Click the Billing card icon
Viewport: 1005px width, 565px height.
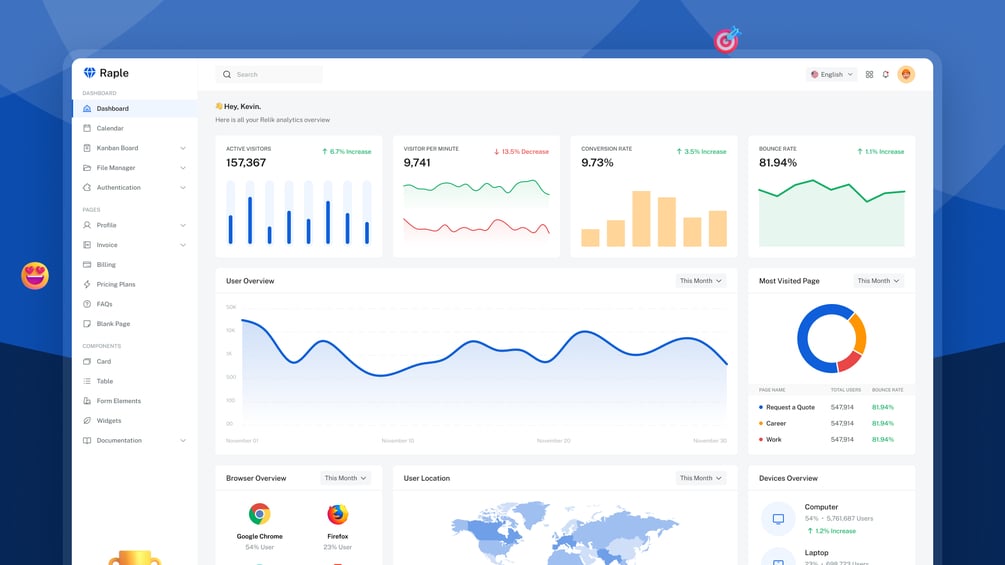pos(87,265)
